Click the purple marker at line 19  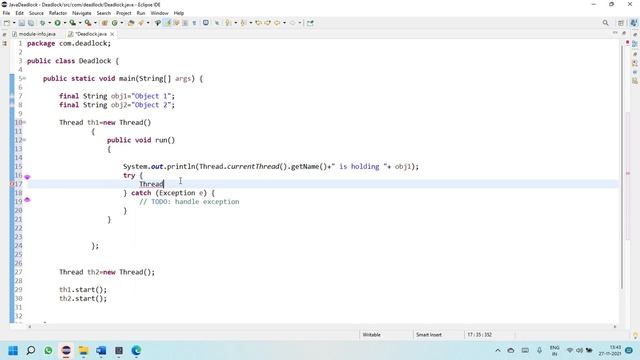click(27, 200)
